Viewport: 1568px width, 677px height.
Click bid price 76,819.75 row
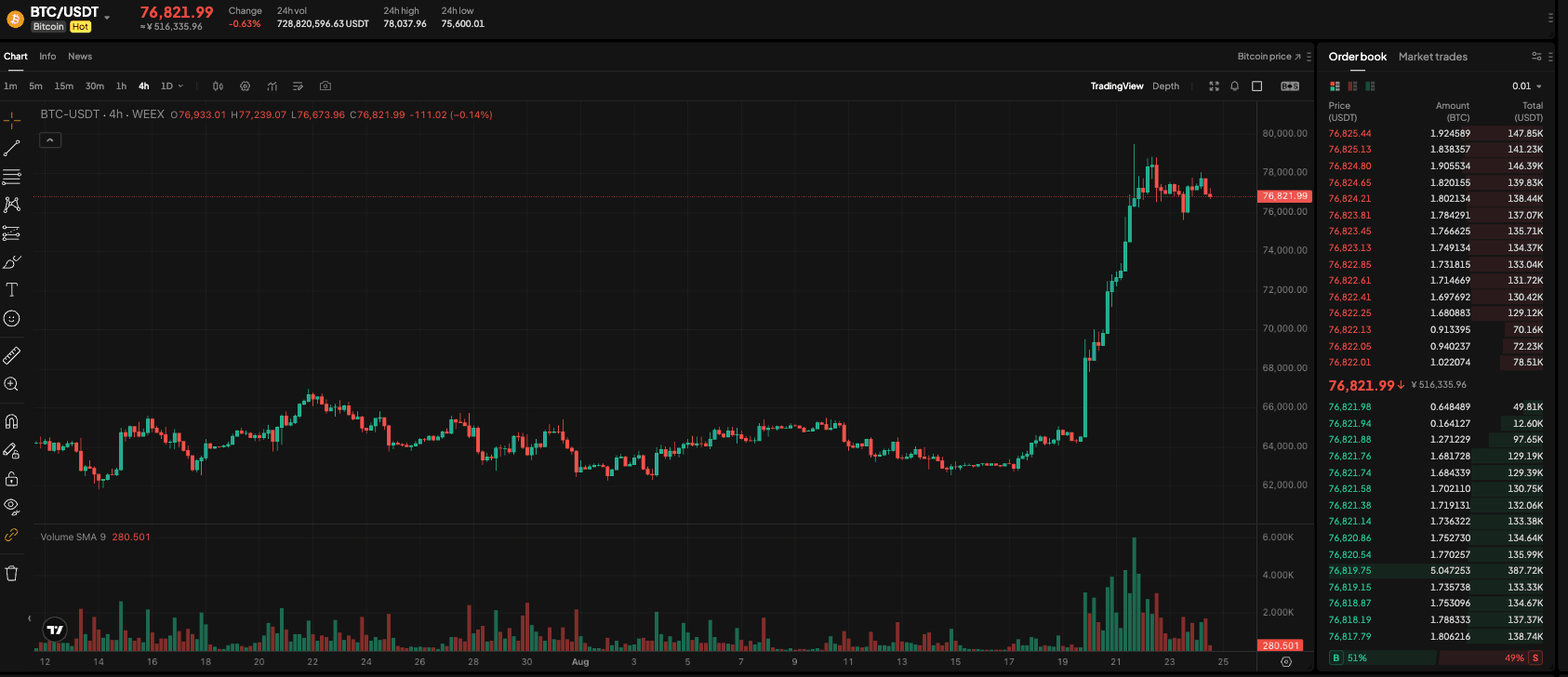click(1435, 571)
